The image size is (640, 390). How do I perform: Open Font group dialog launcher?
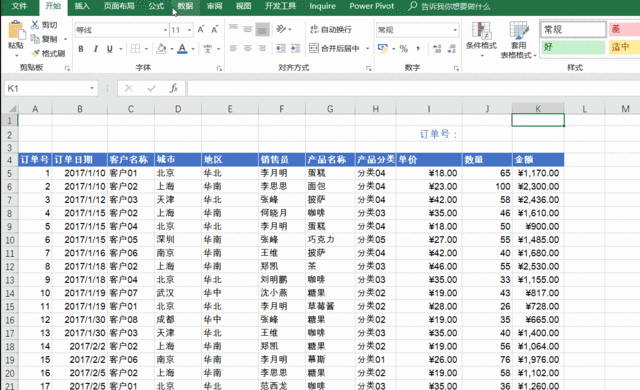(x=220, y=69)
